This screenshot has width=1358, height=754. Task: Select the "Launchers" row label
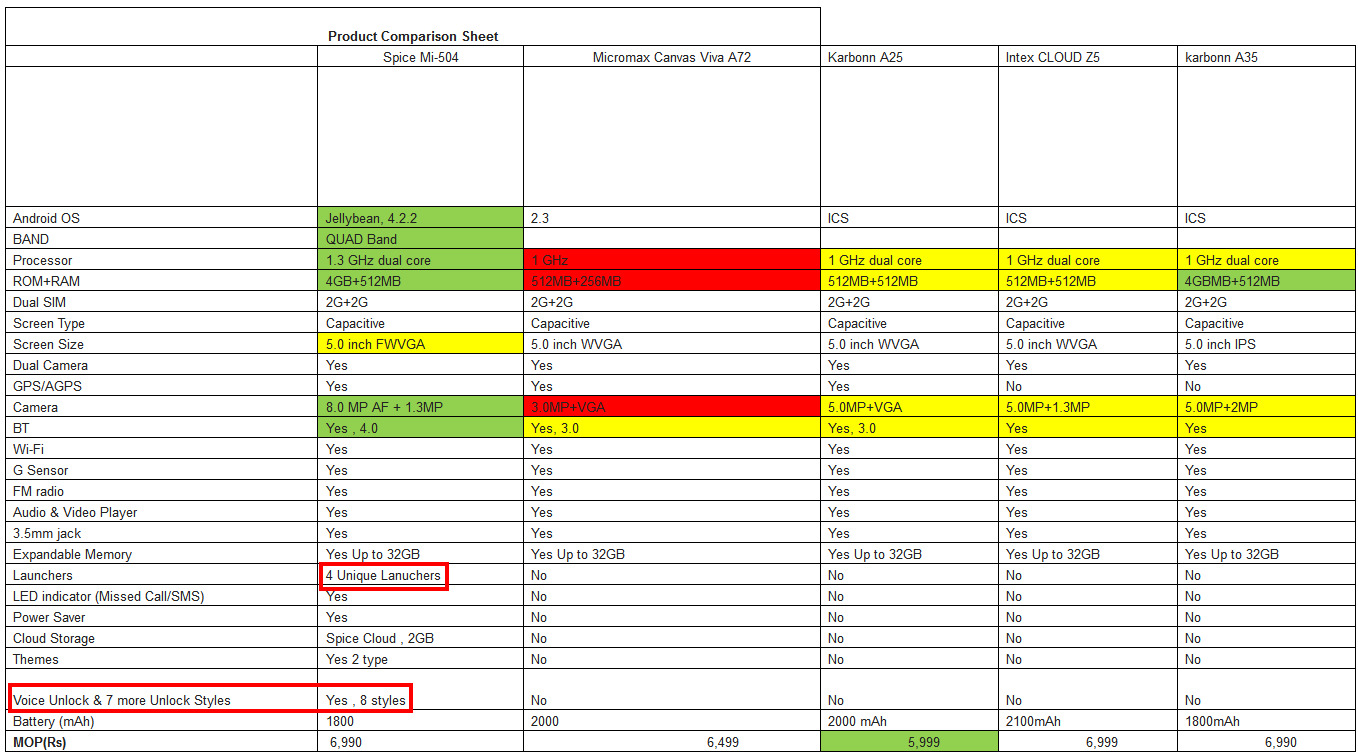pos(43,575)
